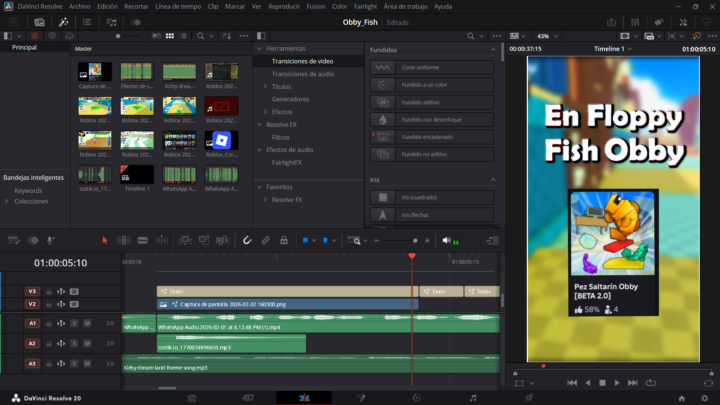Collapse the Herramientas tree
This screenshot has height=405, width=720.
tap(259, 48)
